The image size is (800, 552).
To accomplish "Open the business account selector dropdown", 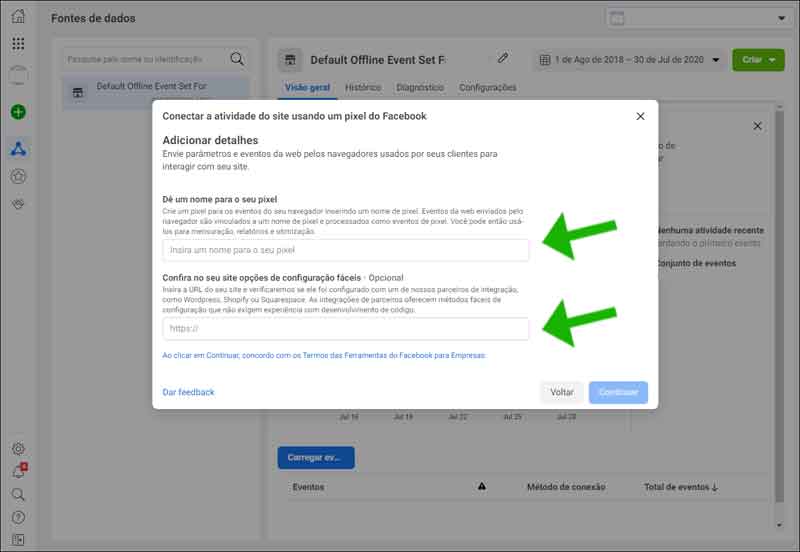I will click(x=700, y=18).
